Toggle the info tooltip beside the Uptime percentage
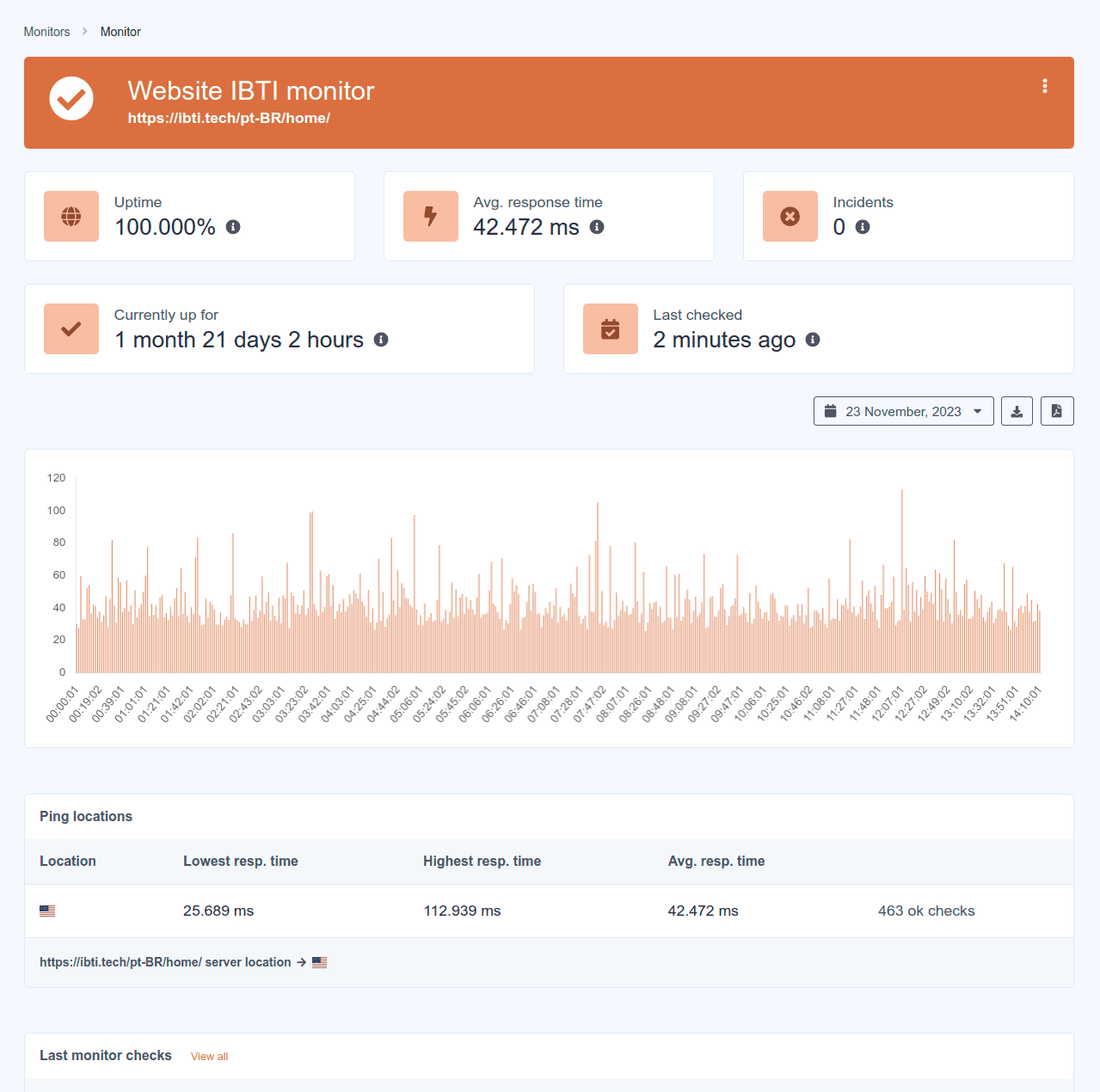The height and width of the screenshot is (1092, 1100). [x=232, y=227]
